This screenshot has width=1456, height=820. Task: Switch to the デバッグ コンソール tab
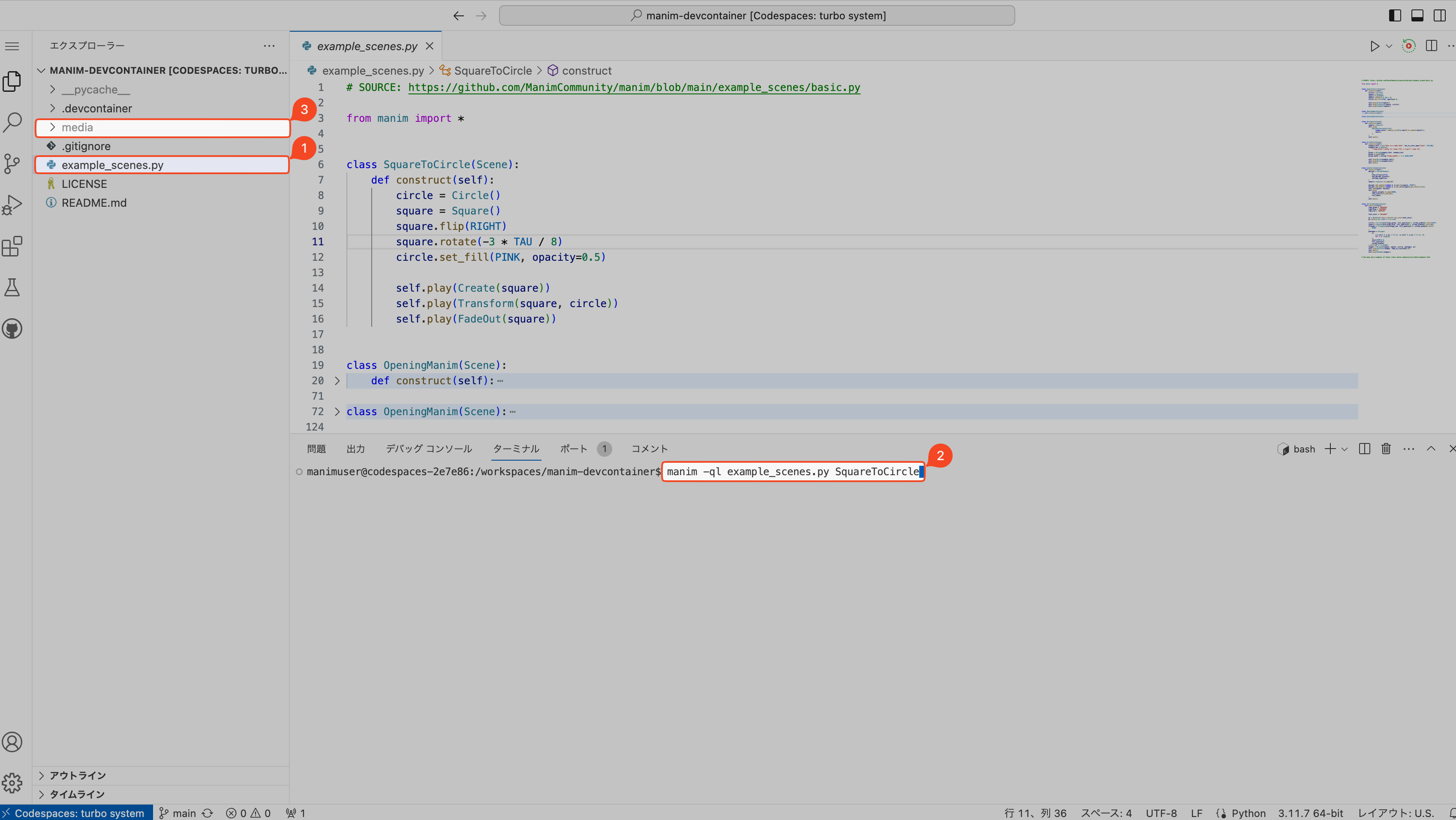(x=428, y=449)
